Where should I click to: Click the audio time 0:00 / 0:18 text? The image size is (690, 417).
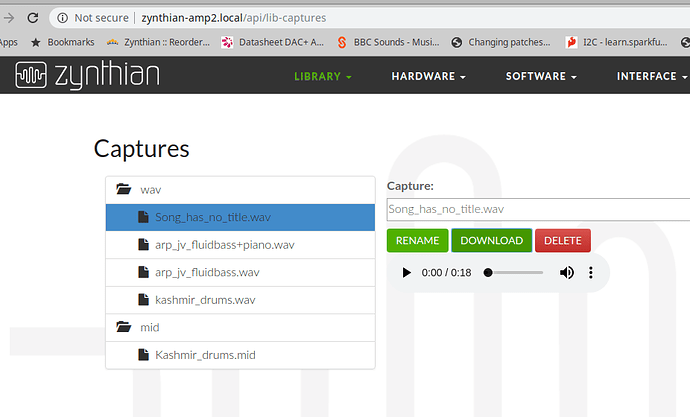[x=446, y=273]
